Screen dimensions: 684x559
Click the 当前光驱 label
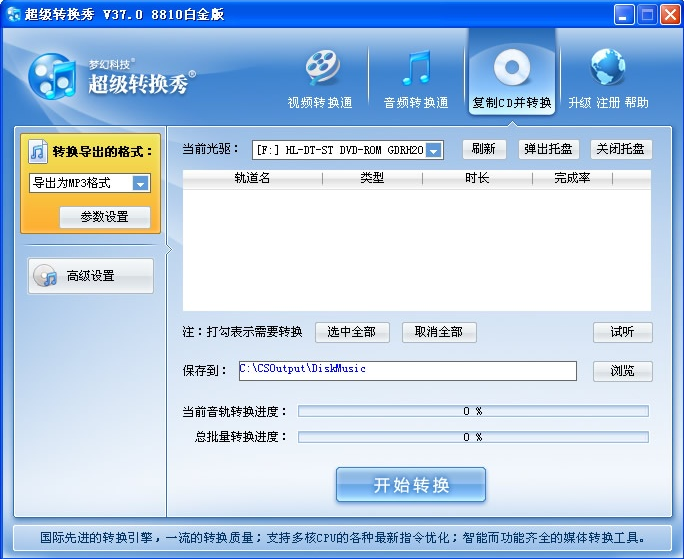coord(211,149)
